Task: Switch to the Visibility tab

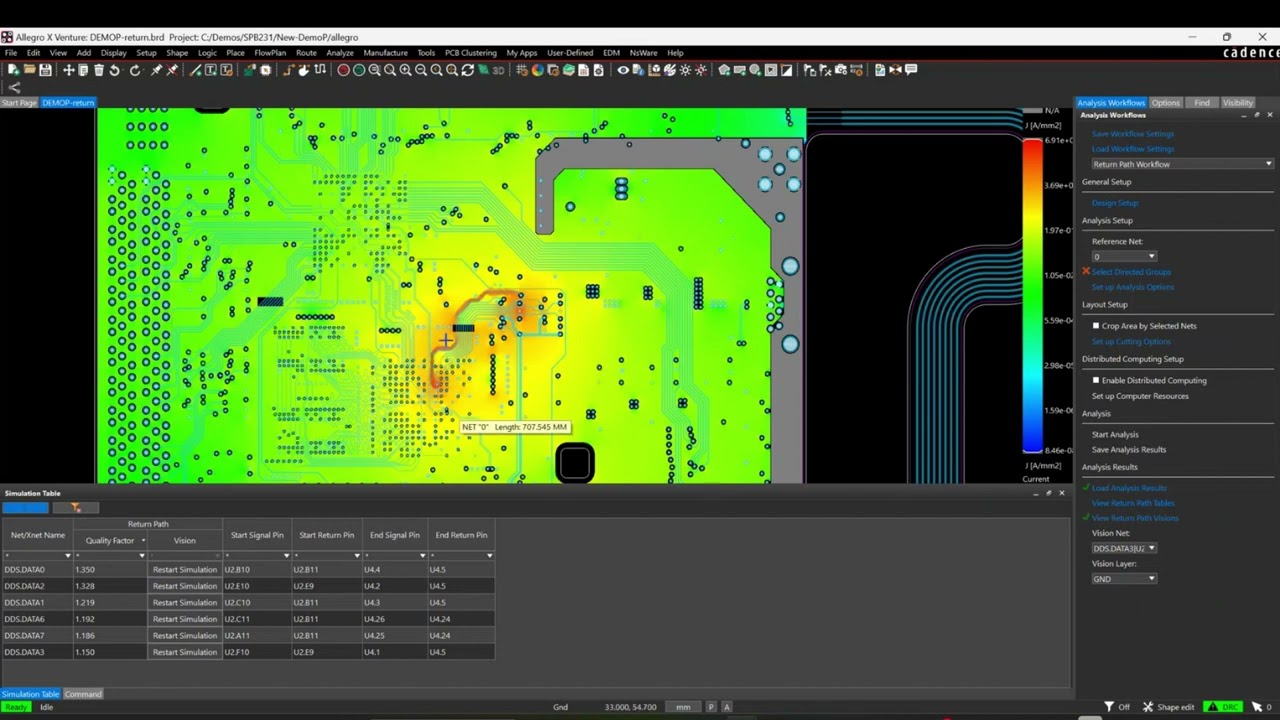Action: pos(1237,103)
